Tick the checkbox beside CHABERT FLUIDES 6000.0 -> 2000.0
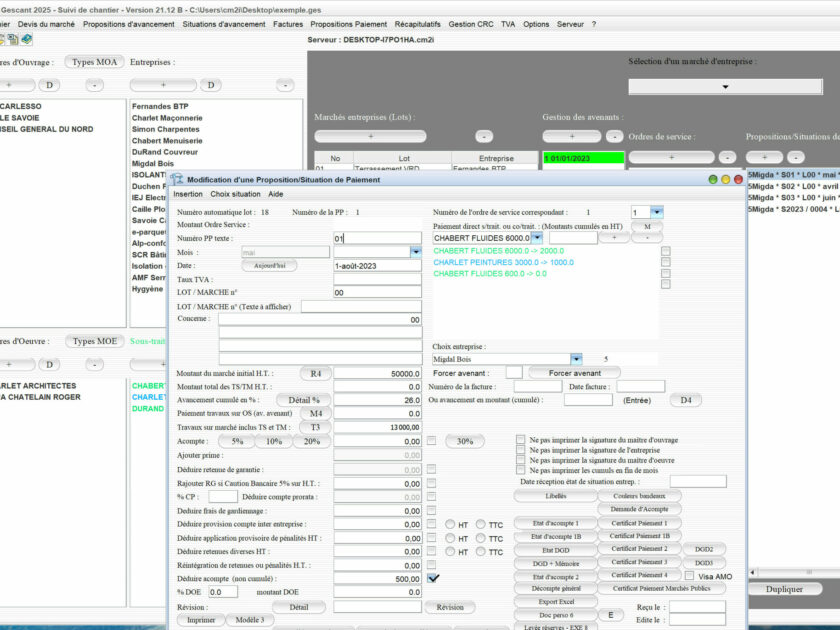Viewport: 840px width, 630px height. click(x=665, y=251)
